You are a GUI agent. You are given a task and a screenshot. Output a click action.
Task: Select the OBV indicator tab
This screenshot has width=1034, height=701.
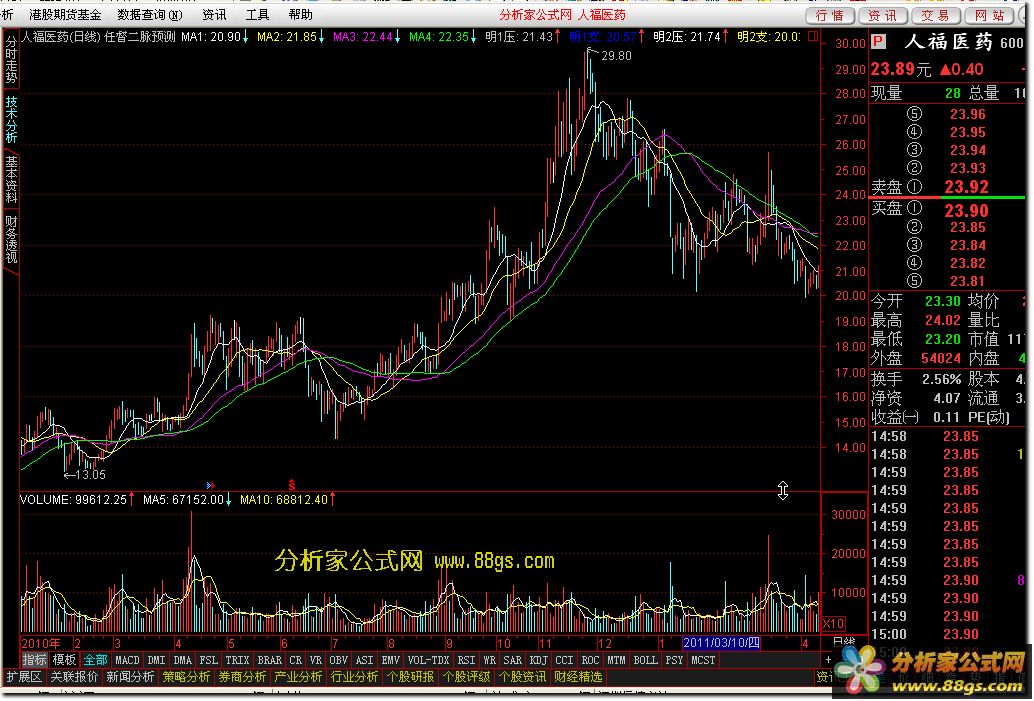tap(338, 659)
